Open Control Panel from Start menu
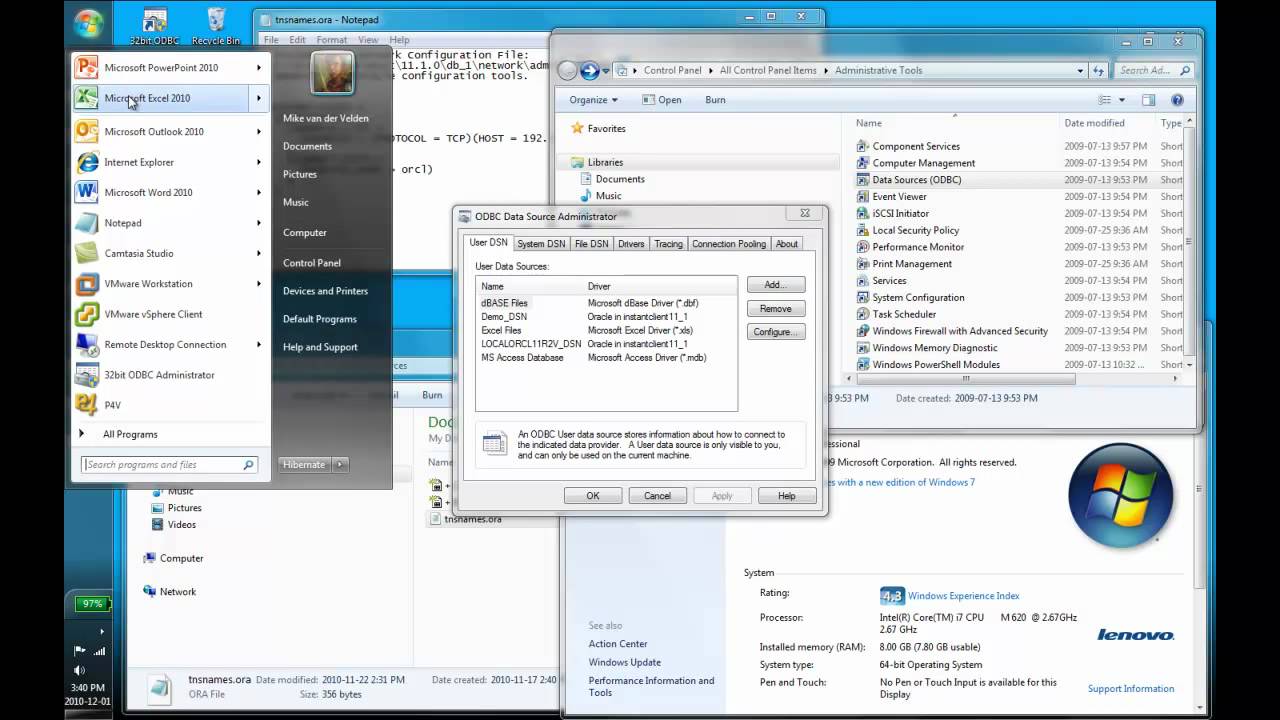The image size is (1280, 720). 312,263
